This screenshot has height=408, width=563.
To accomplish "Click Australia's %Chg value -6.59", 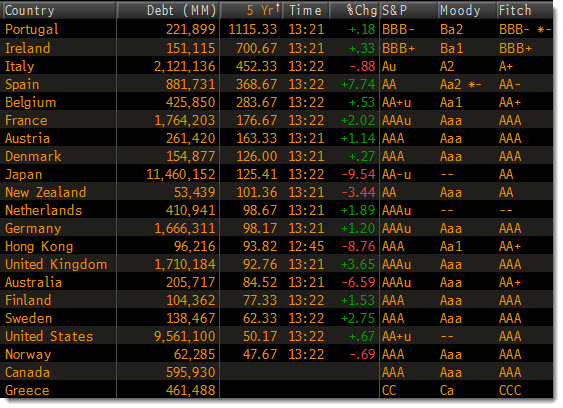I will [x=358, y=282].
